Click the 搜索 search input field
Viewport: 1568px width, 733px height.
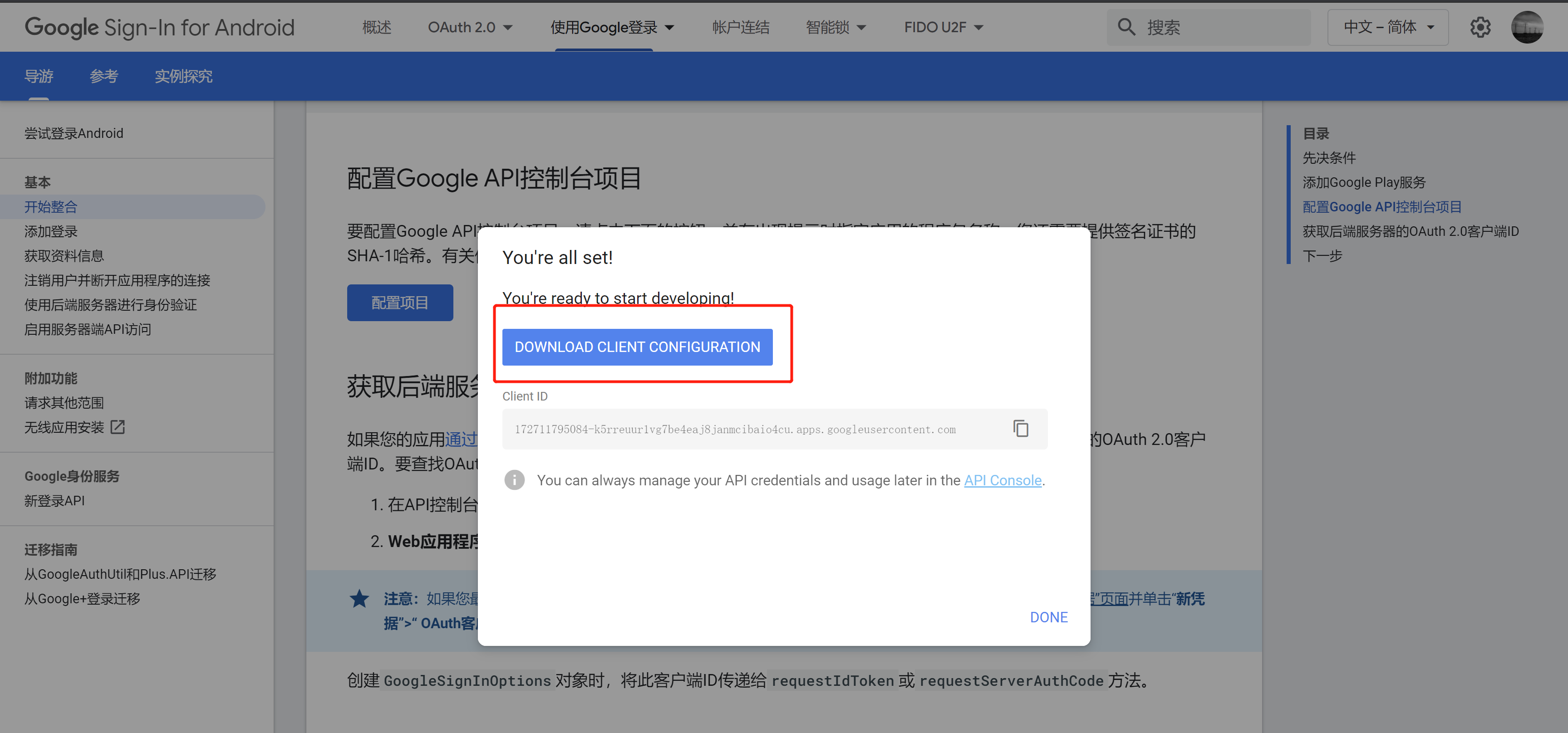[1208, 27]
